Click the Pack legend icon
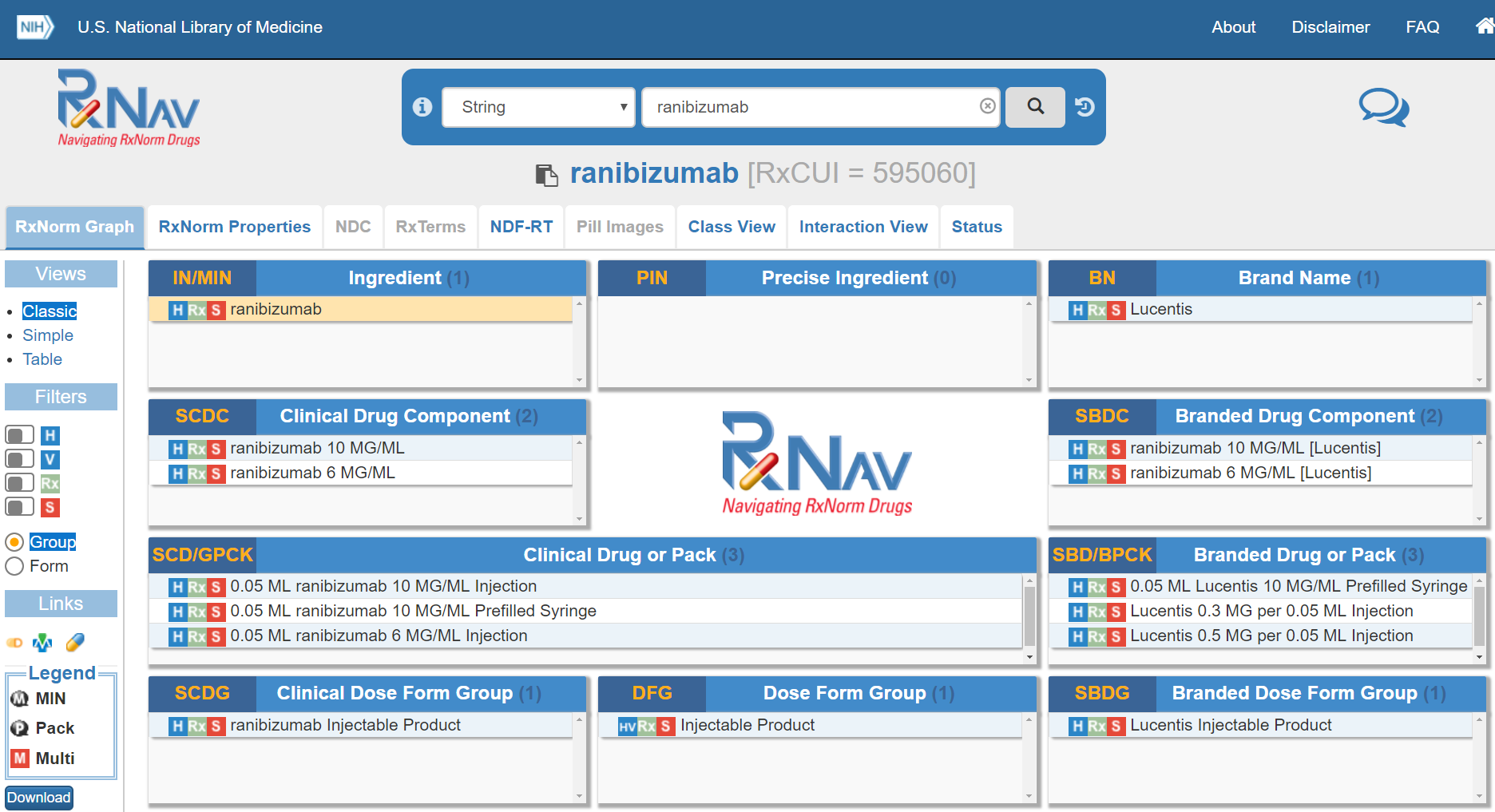The height and width of the screenshot is (812, 1495). [19, 728]
